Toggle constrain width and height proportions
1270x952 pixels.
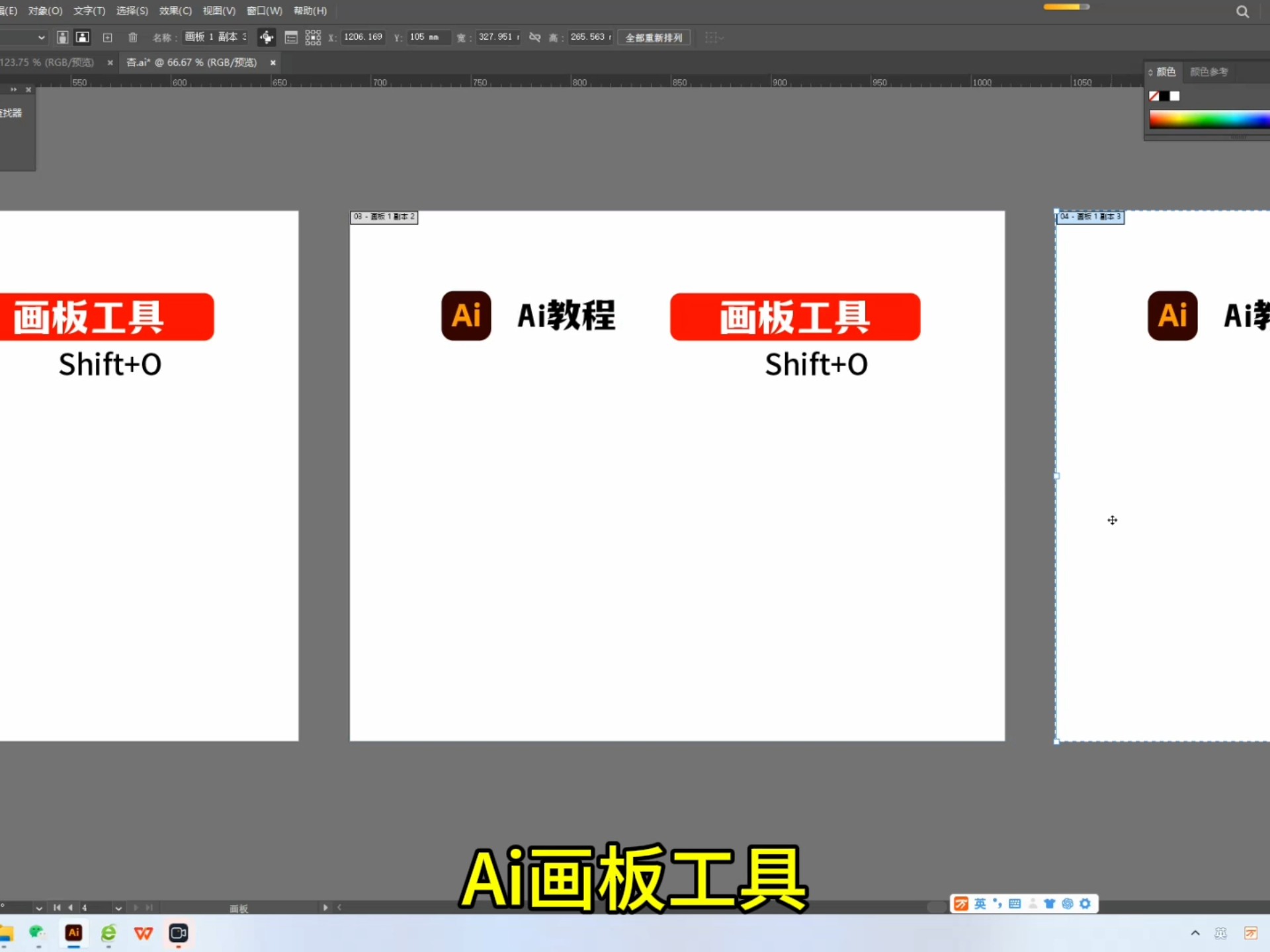[x=534, y=37]
